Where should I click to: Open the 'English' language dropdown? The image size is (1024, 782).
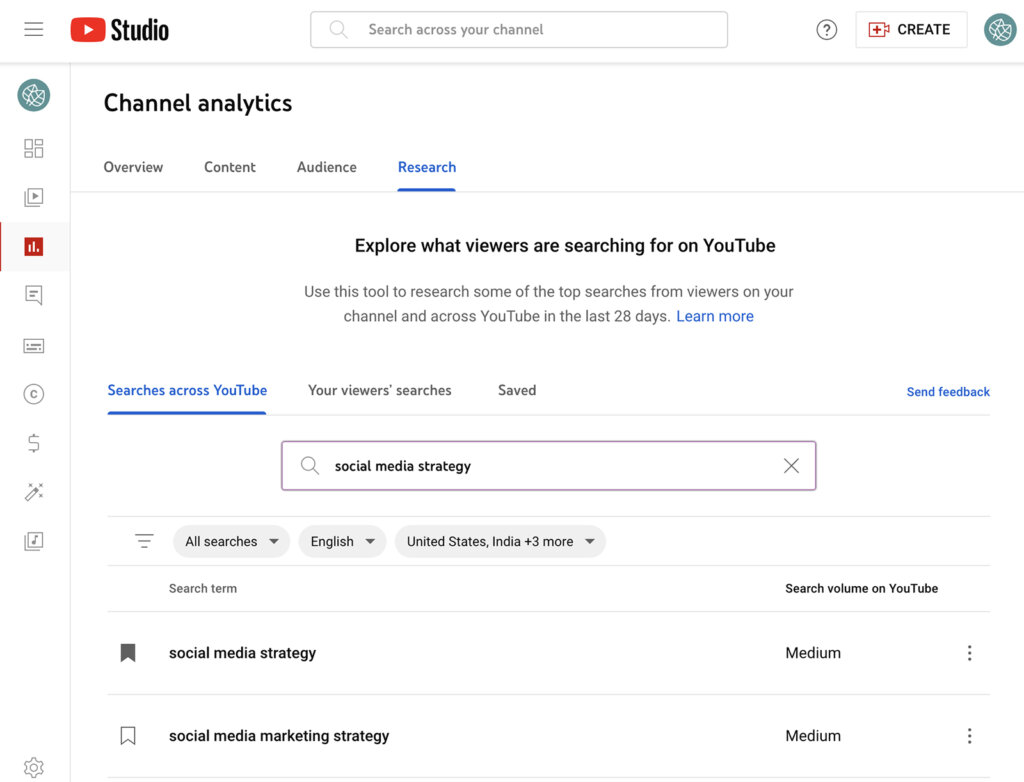[x=342, y=540]
